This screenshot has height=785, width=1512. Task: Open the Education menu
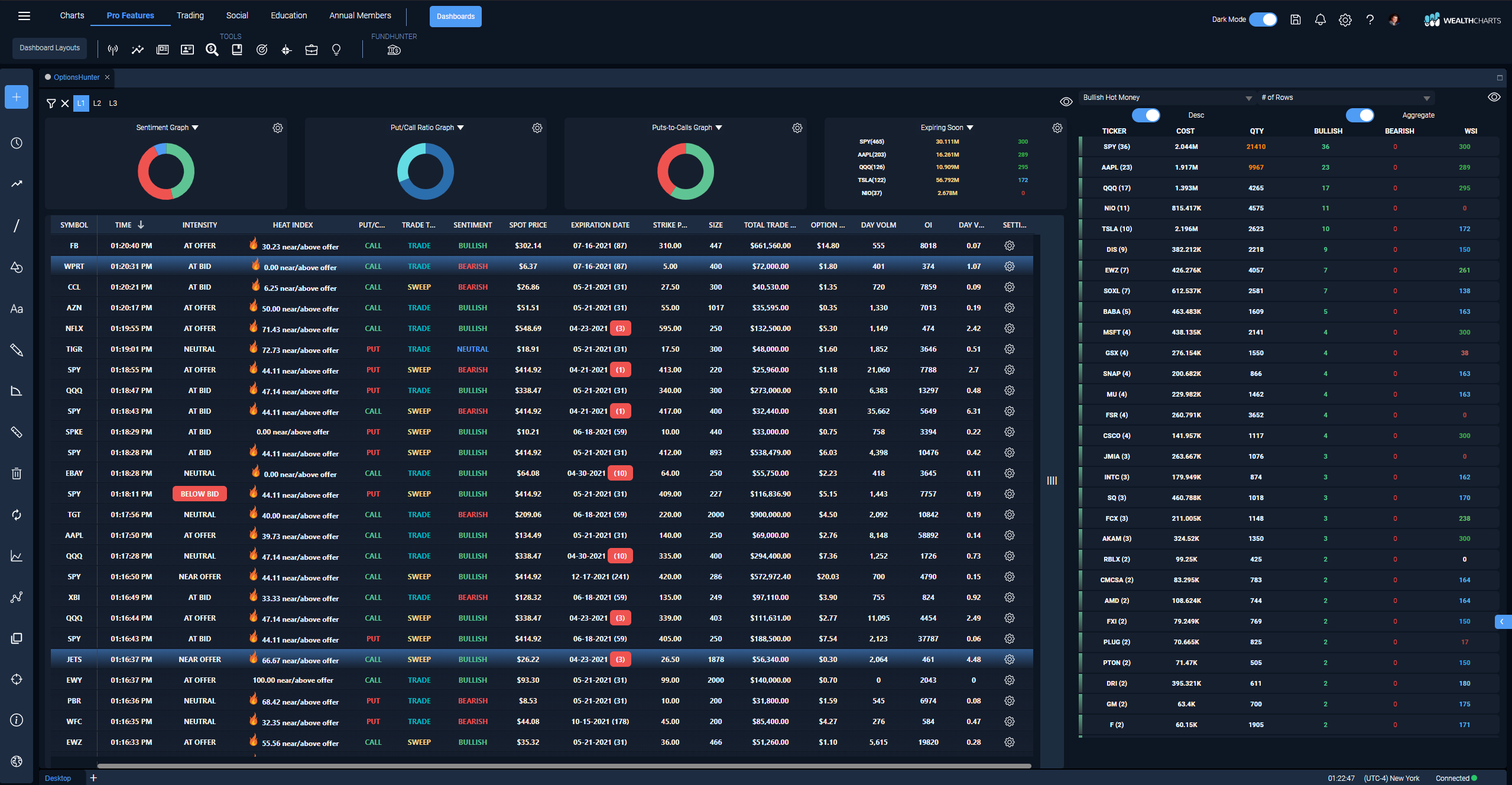pos(289,15)
